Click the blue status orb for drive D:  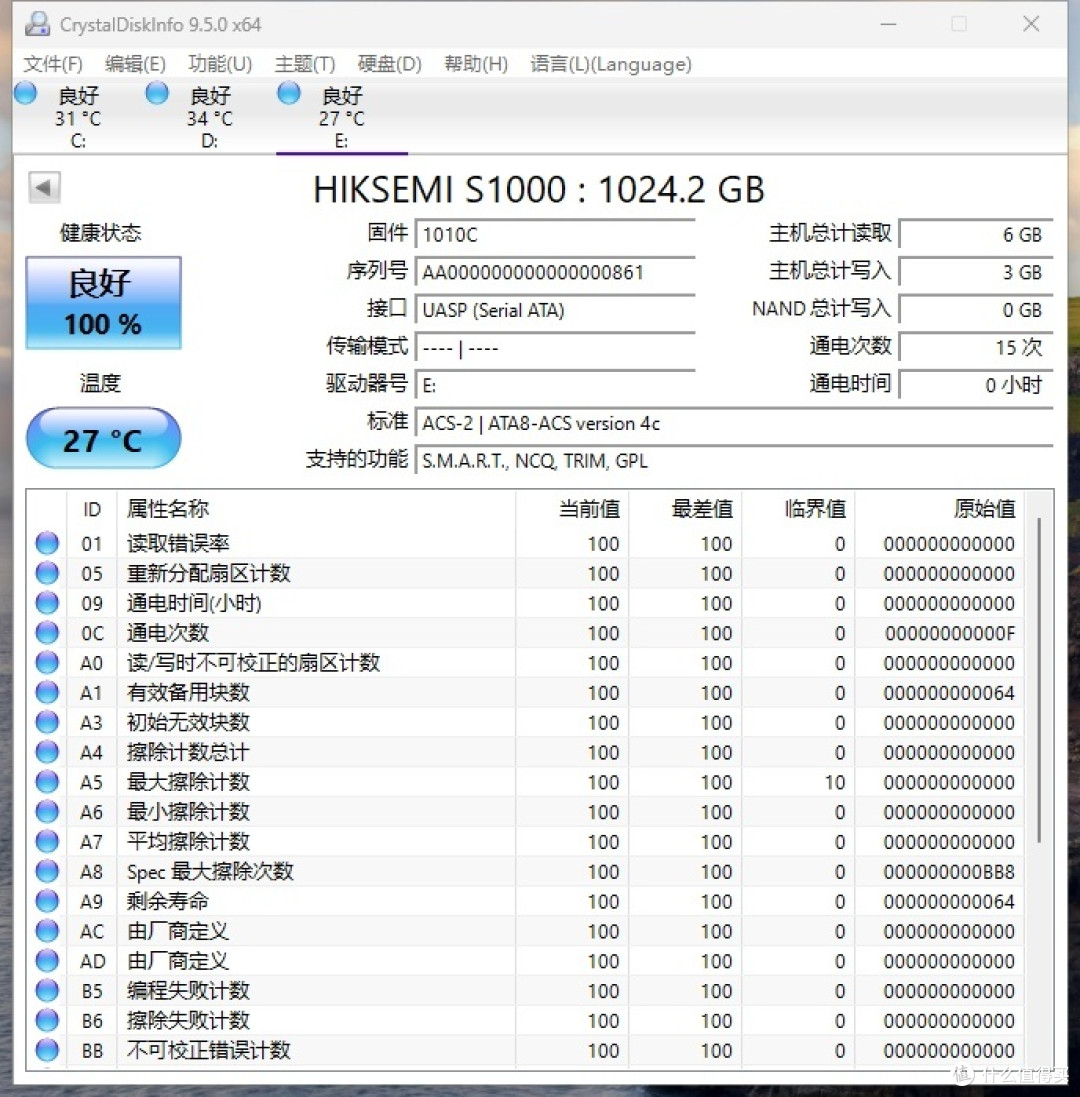click(x=157, y=94)
